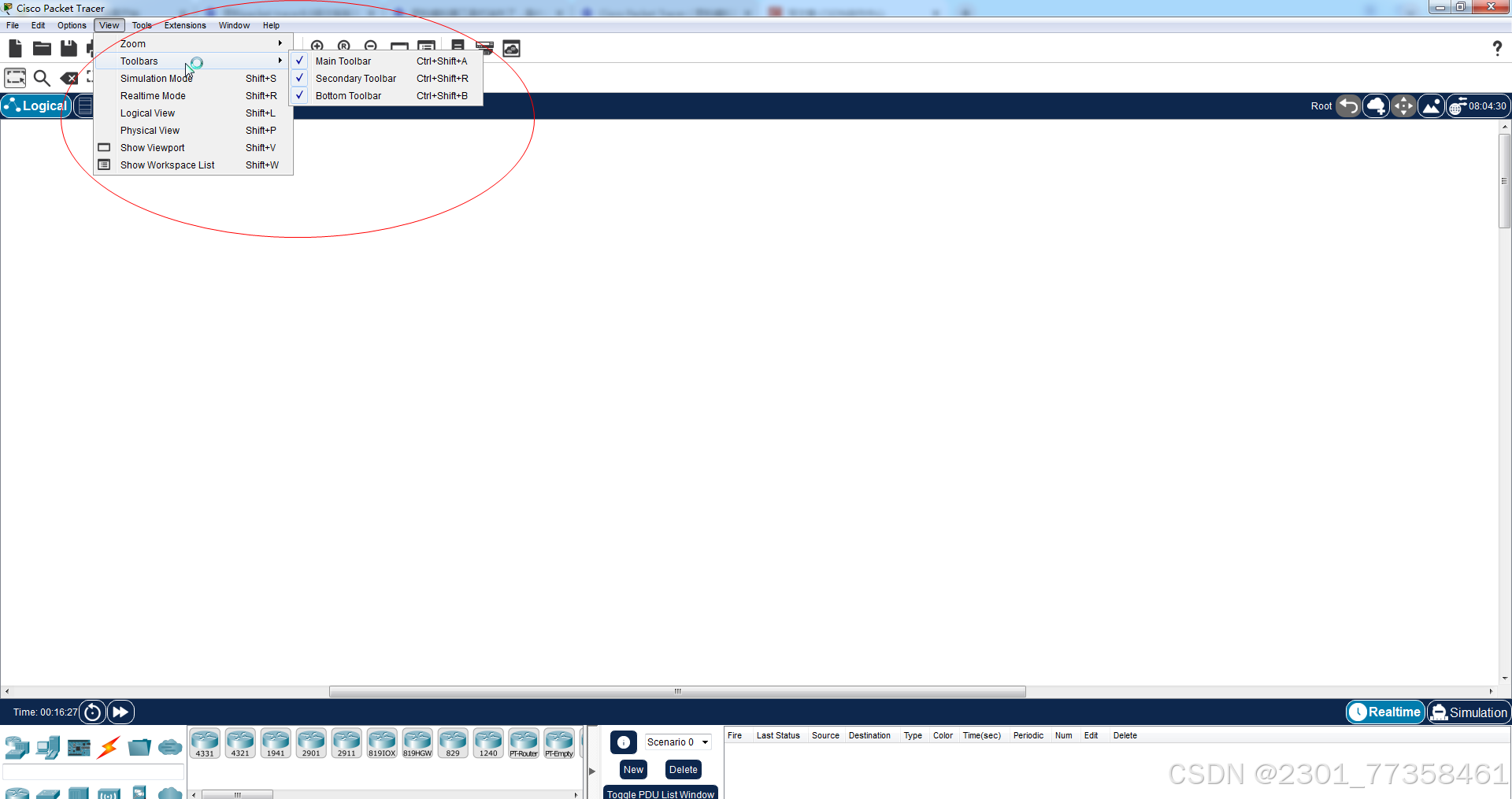
Task: Uncheck Secondary Toolbar in submenu
Action: click(x=386, y=79)
